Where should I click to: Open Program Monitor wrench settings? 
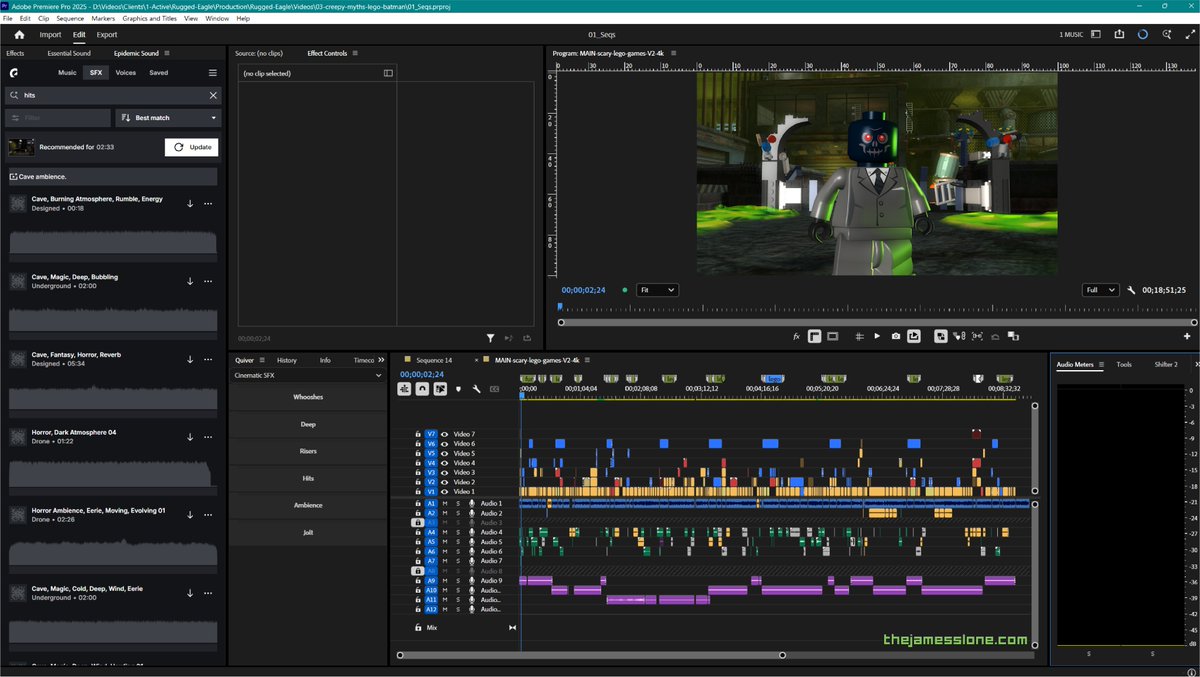[1131, 290]
